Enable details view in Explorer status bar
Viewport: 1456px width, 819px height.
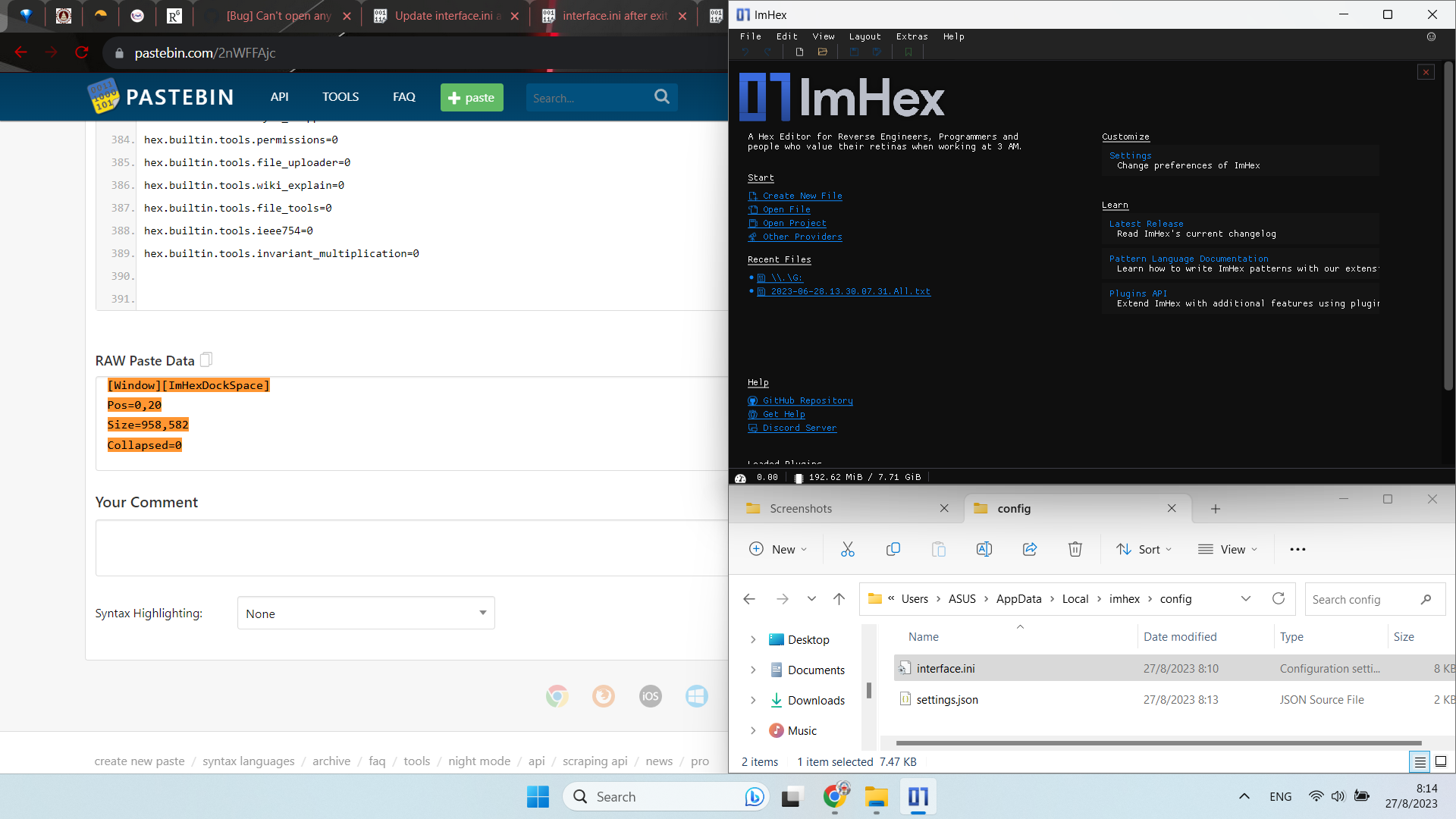click(x=1420, y=761)
